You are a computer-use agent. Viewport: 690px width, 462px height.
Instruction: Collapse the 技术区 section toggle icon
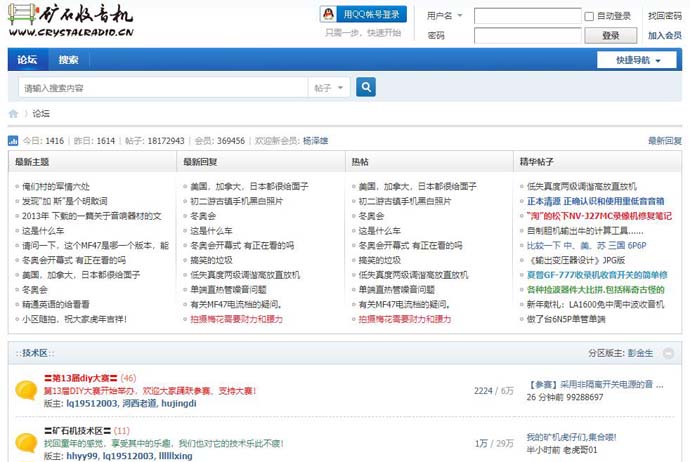coord(668,353)
